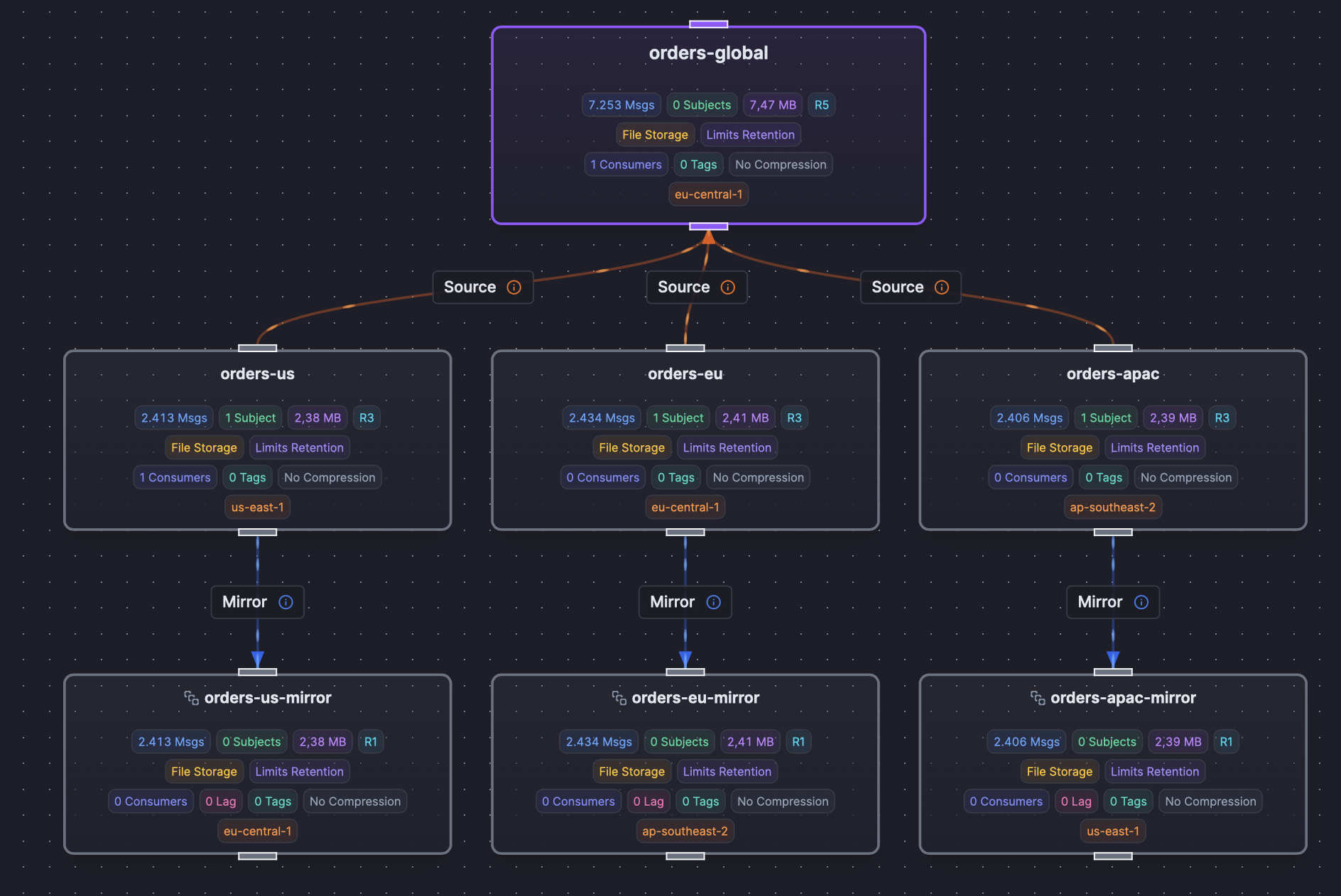The height and width of the screenshot is (896, 1341).
Task: Click the us-east-1 region badge on orders-us
Action: click(257, 507)
